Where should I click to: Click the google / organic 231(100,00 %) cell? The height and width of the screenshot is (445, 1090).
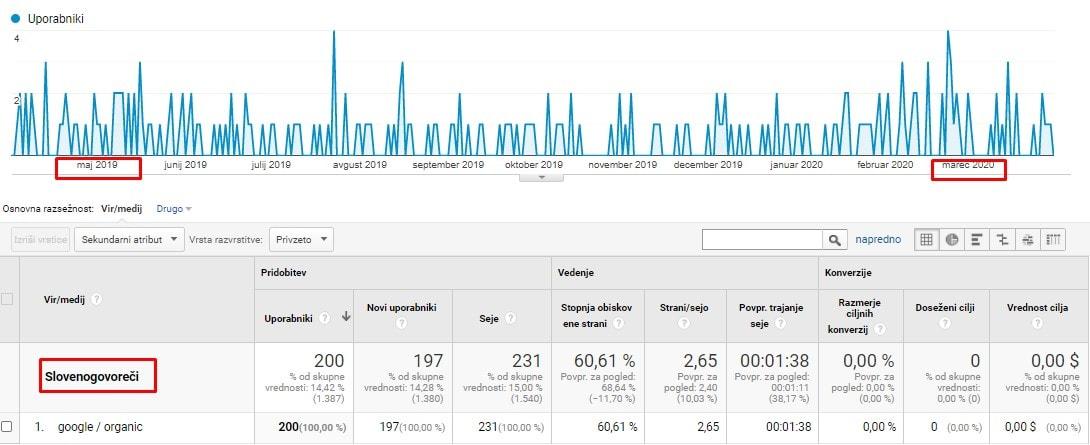(512, 427)
